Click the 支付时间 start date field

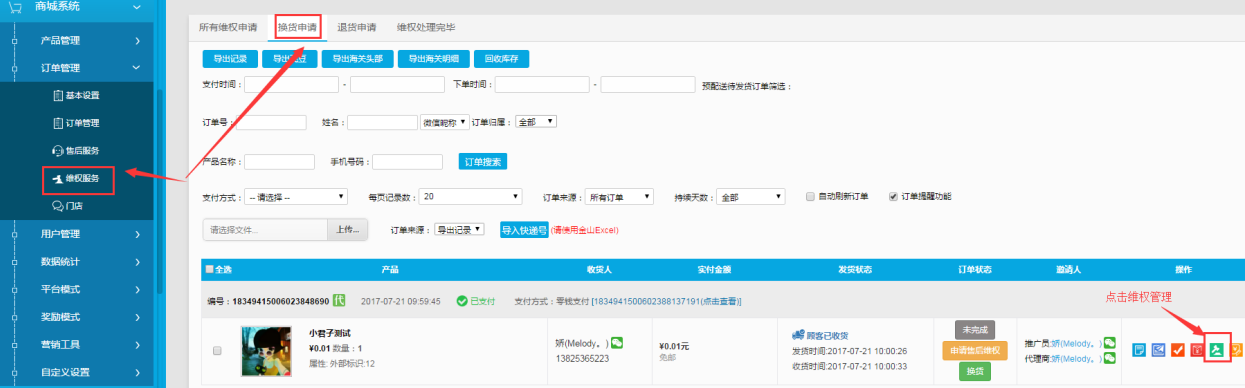click(291, 85)
